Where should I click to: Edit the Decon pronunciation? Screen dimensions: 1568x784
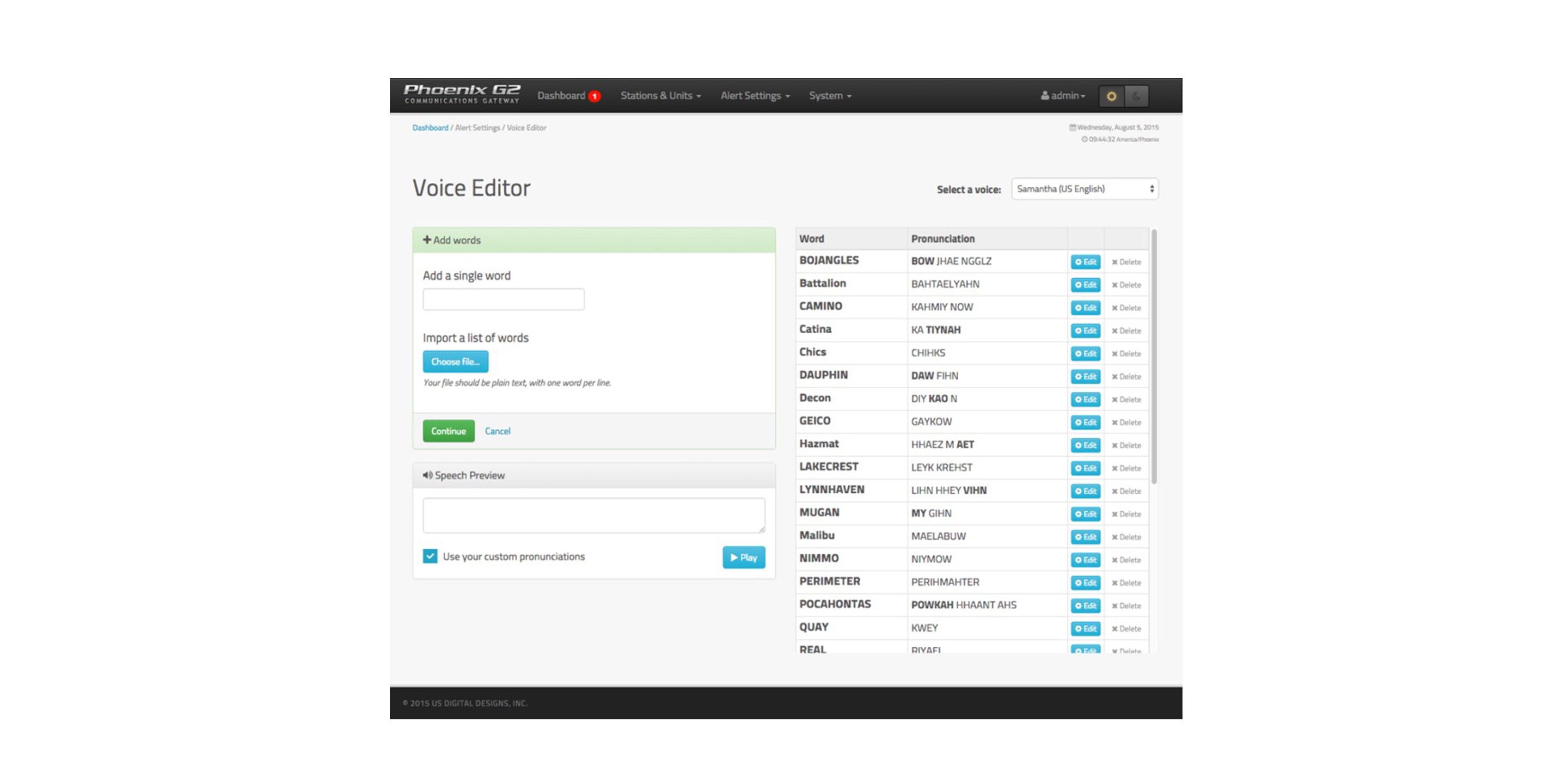pyautogui.click(x=1085, y=400)
